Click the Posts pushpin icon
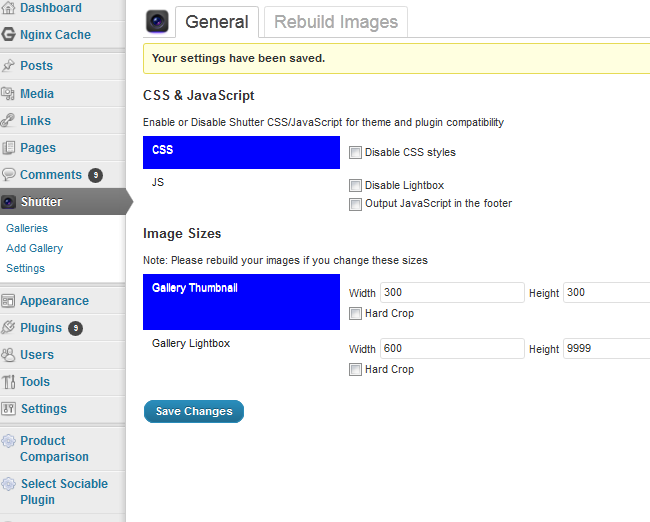Screen dimensions: 650x522 pos(8,66)
